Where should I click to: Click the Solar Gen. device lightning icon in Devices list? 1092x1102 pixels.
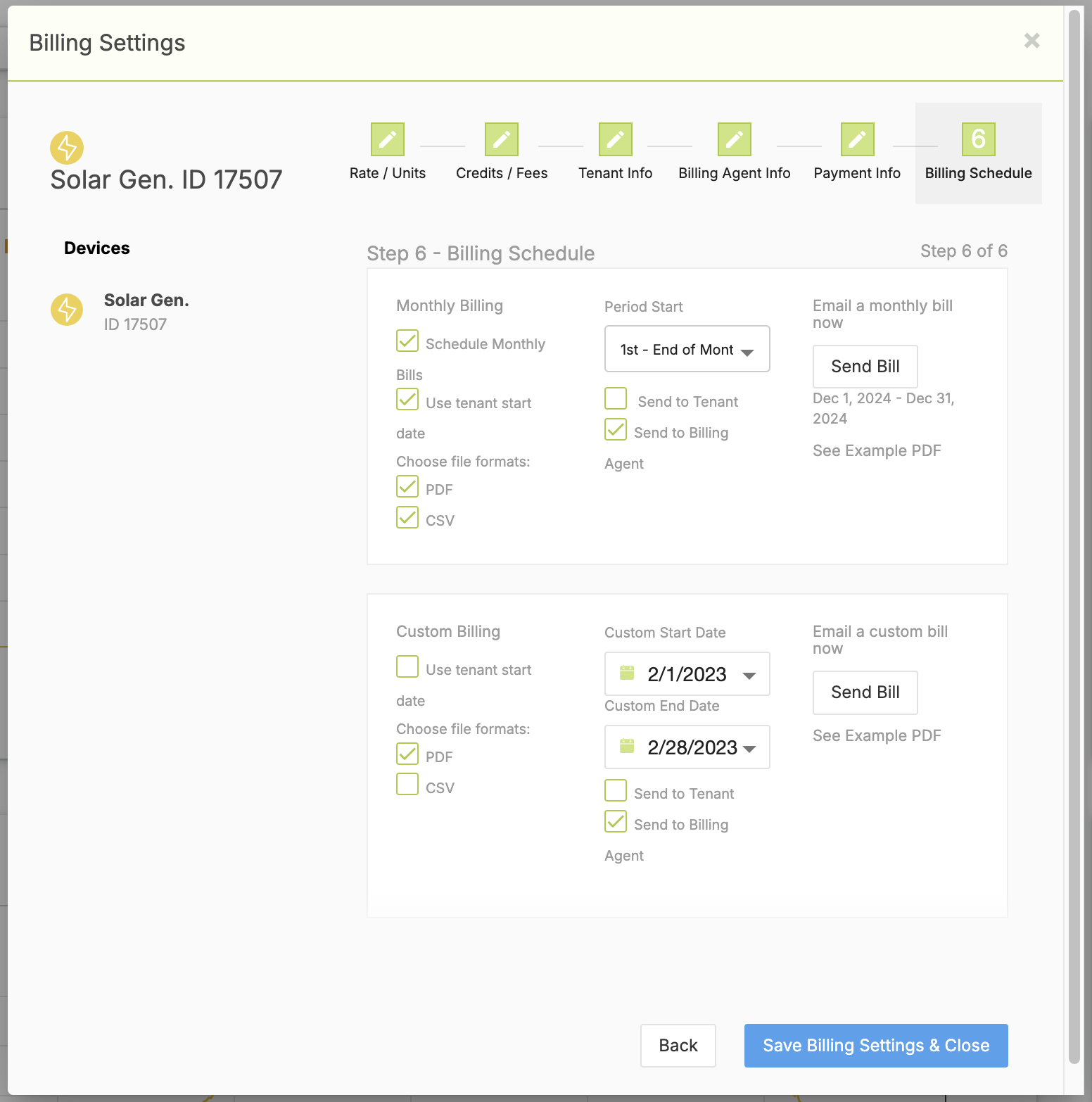click(x=67, y=310)
